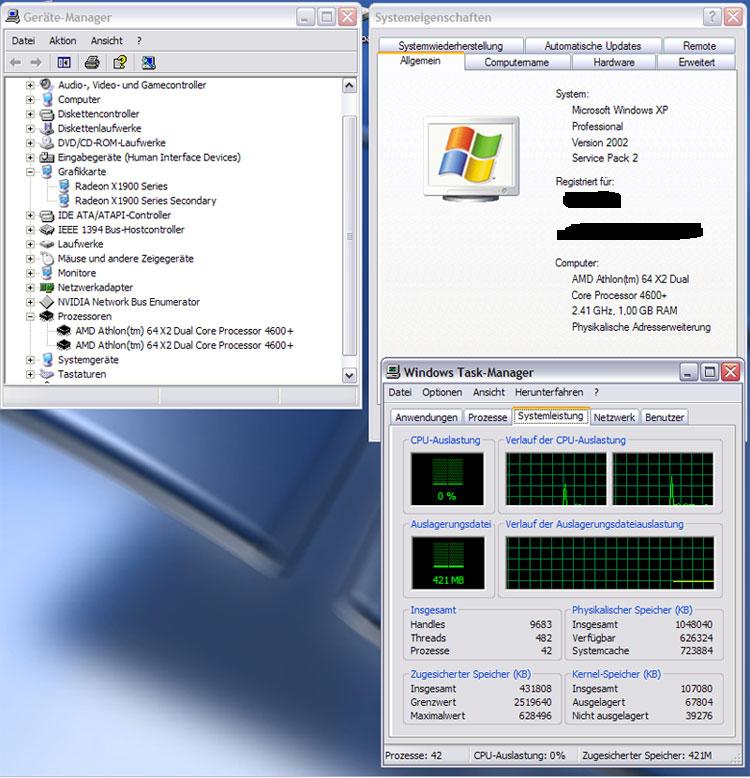Expand the Monitore node
This screenshot has height=778, width=750.
point(30,273)
